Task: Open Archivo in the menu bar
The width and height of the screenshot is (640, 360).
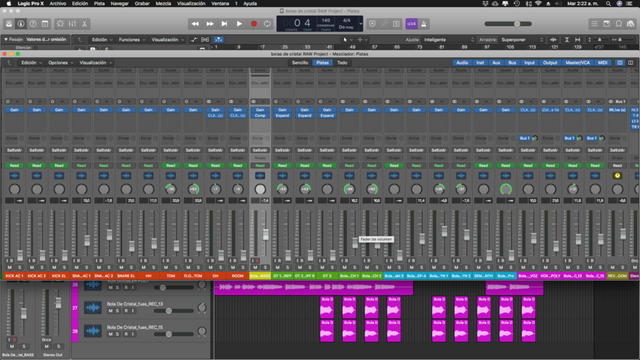Action: [x=58, y=3]
